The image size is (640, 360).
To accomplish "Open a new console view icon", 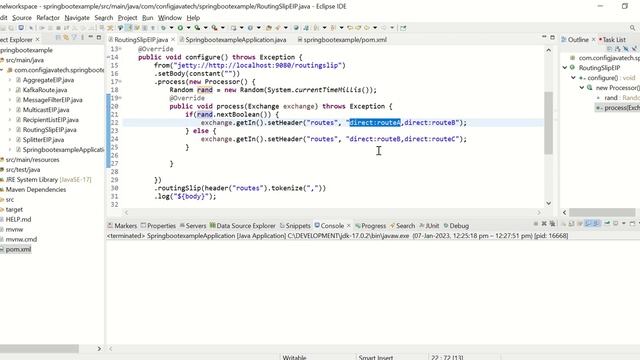I will pyautogui.click(x=632, y=224).
